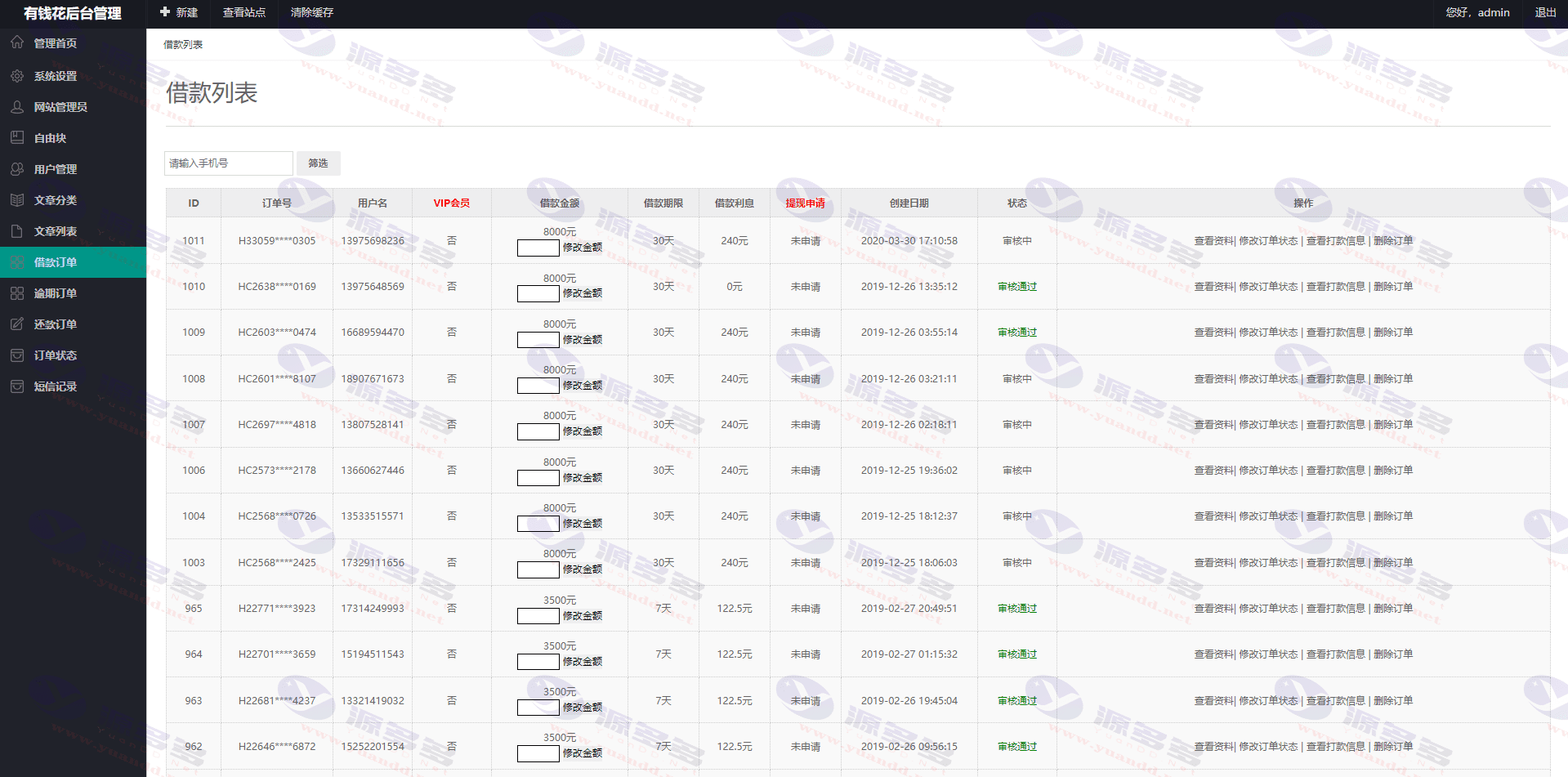Click 清除缓存 in top bar
This screenshot has height=777, width=1568.
coord(312,12)
